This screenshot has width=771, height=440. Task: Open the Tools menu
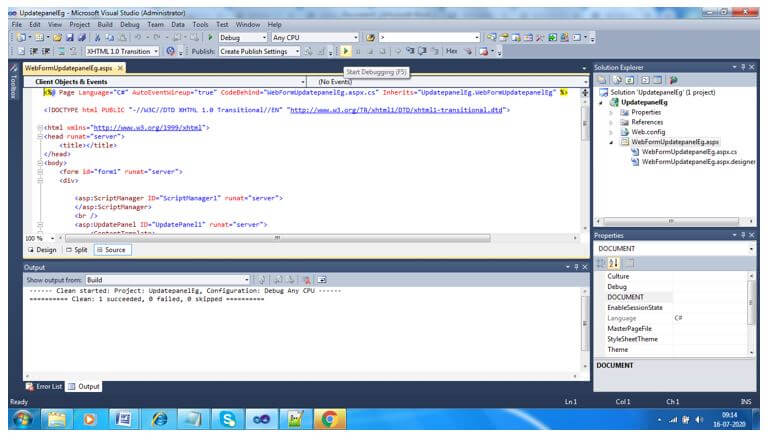pos(200,24)
